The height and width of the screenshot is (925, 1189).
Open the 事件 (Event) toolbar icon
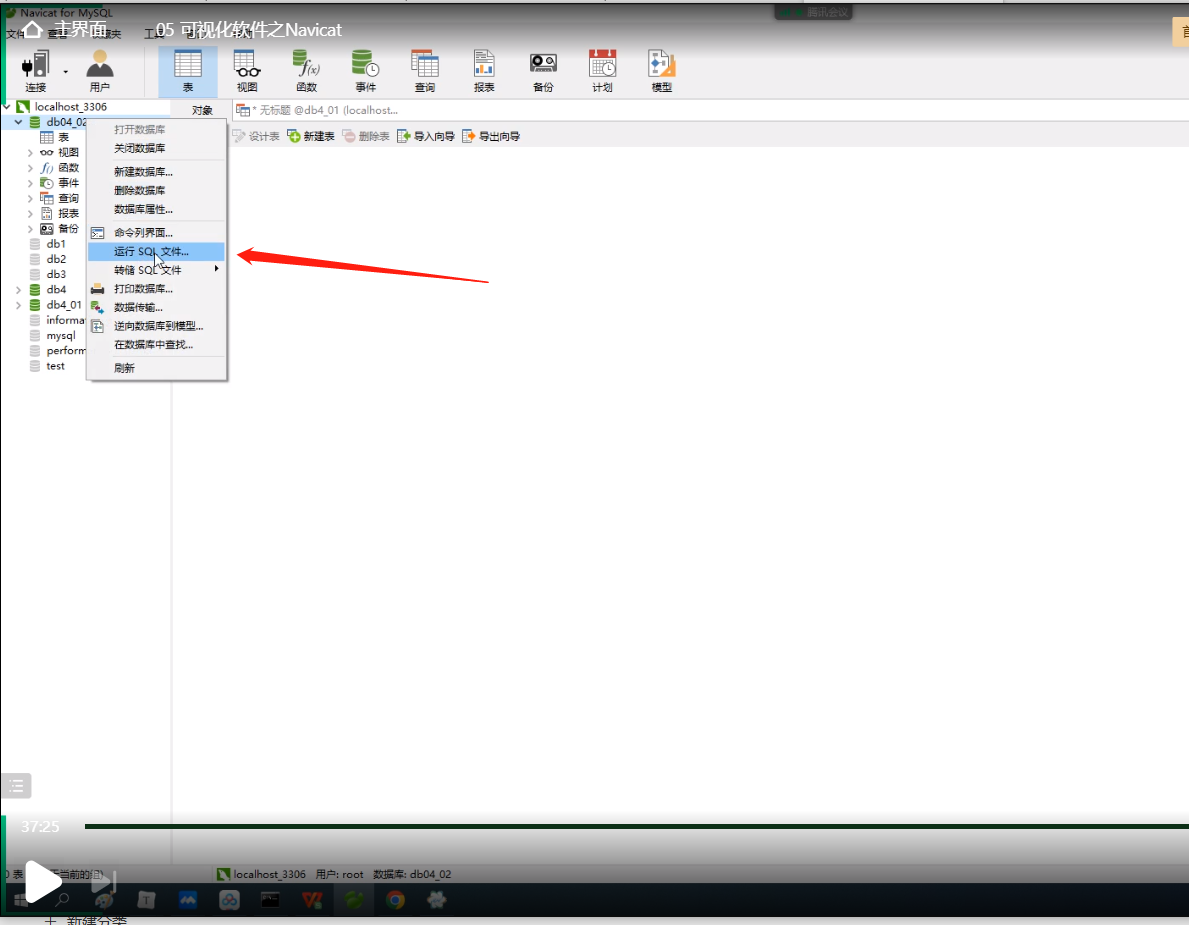pyautogui.click(x=365, y=71)
